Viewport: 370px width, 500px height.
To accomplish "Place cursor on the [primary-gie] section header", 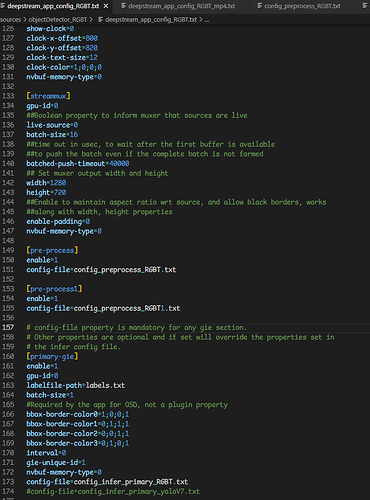I will pos(52,356).
